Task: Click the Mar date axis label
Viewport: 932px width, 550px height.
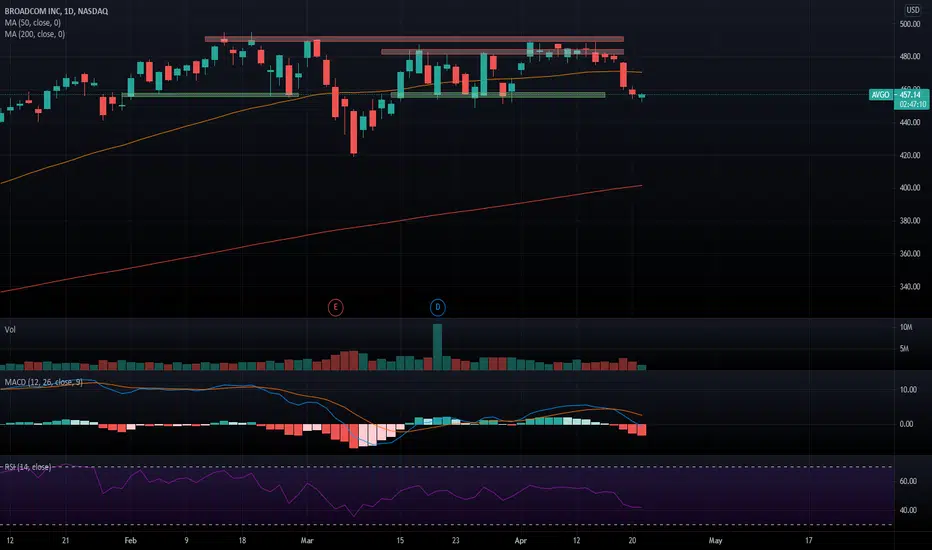Action: point(307,540)
